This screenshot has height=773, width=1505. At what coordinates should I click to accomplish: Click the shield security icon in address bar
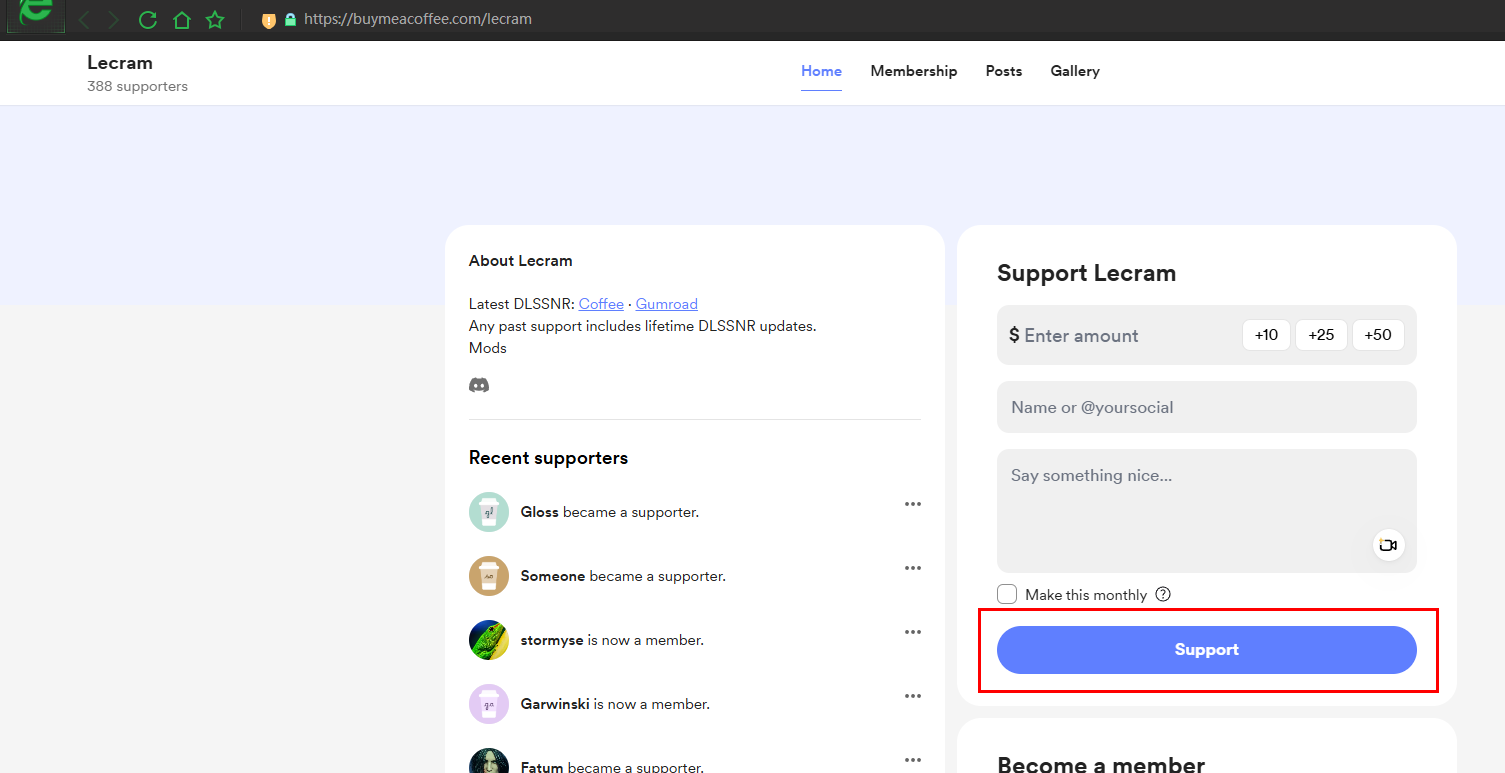[x=268, y=20]
